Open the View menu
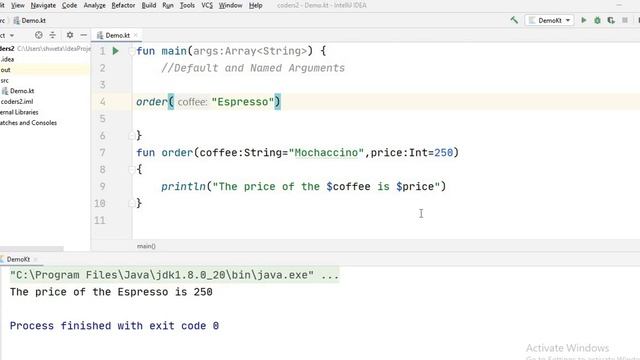 (18, 5)
